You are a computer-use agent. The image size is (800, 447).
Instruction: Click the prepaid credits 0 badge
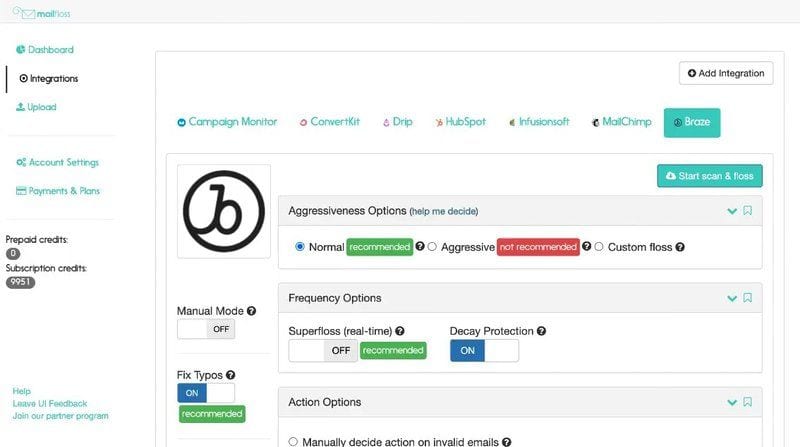[x=13, y=253]
